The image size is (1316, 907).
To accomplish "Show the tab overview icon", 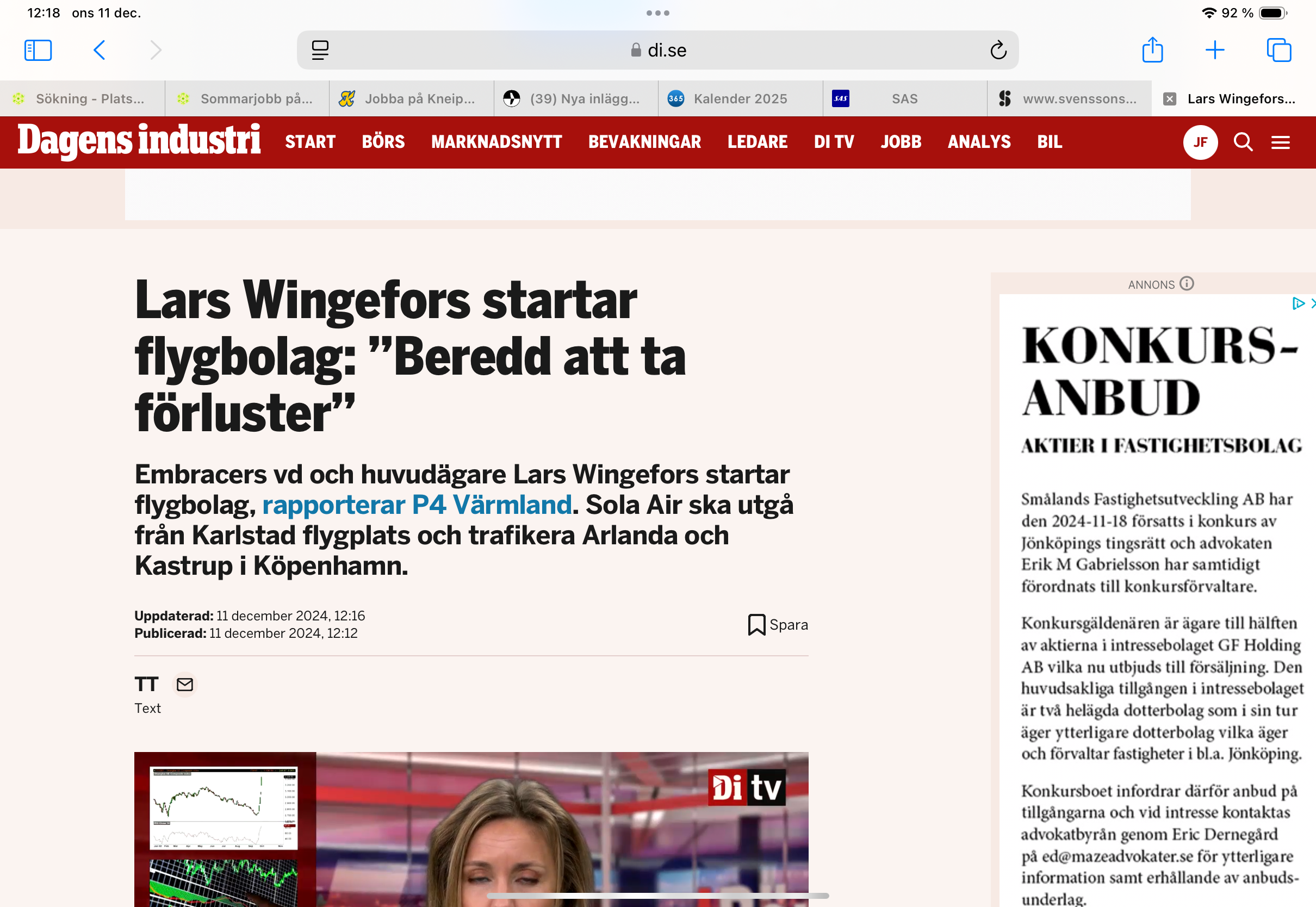I will coord(1278,50).
